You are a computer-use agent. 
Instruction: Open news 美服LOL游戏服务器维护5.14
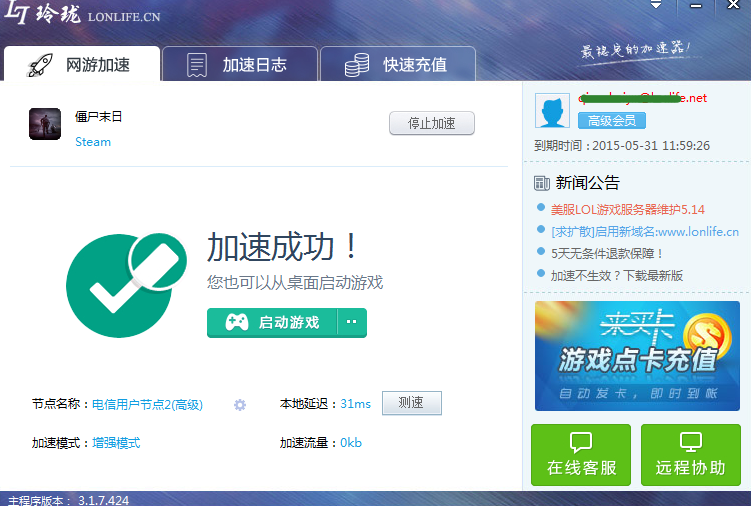tap(627, 209)
